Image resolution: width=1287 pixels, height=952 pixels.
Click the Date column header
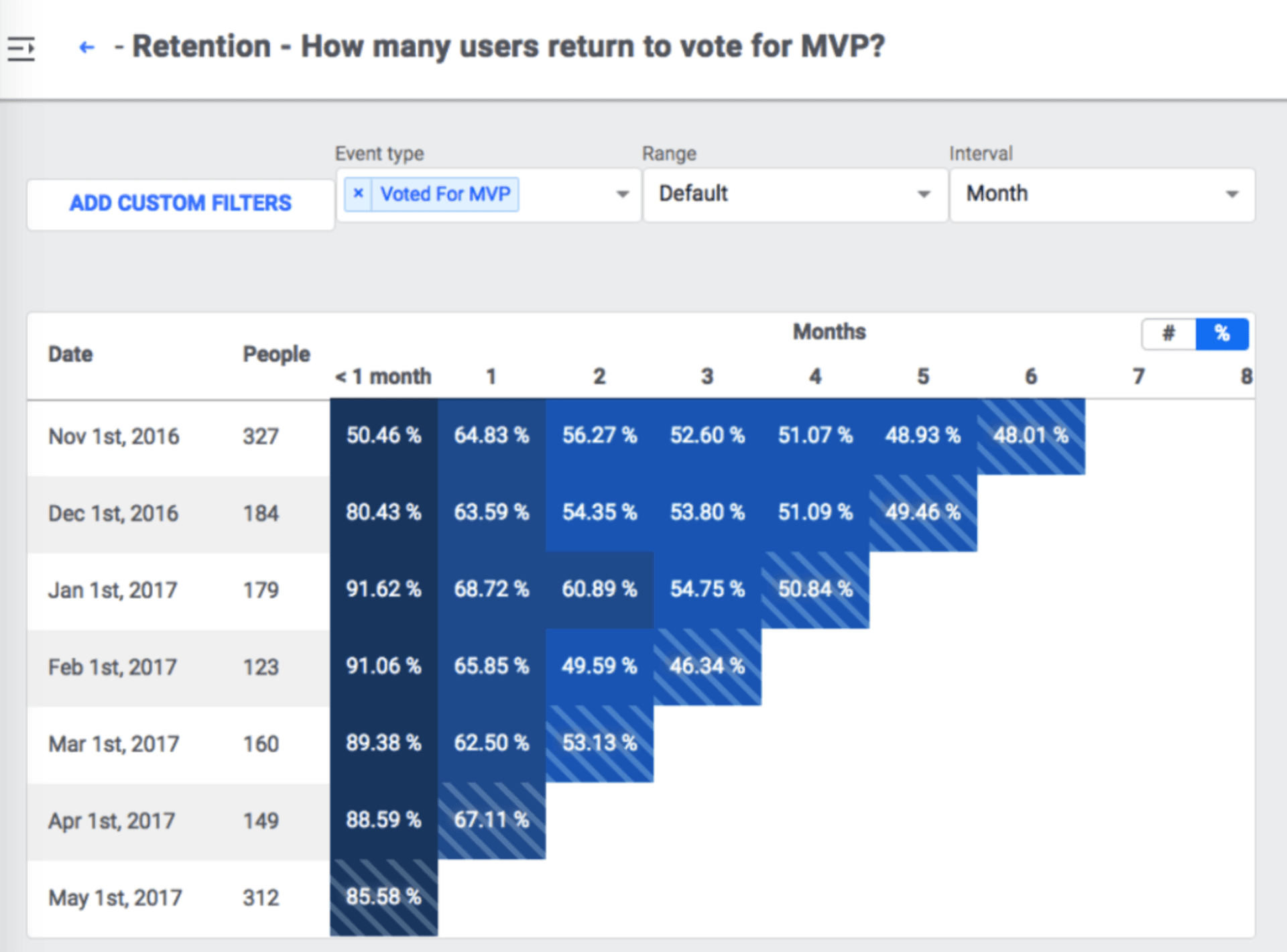tap(70, 354)
